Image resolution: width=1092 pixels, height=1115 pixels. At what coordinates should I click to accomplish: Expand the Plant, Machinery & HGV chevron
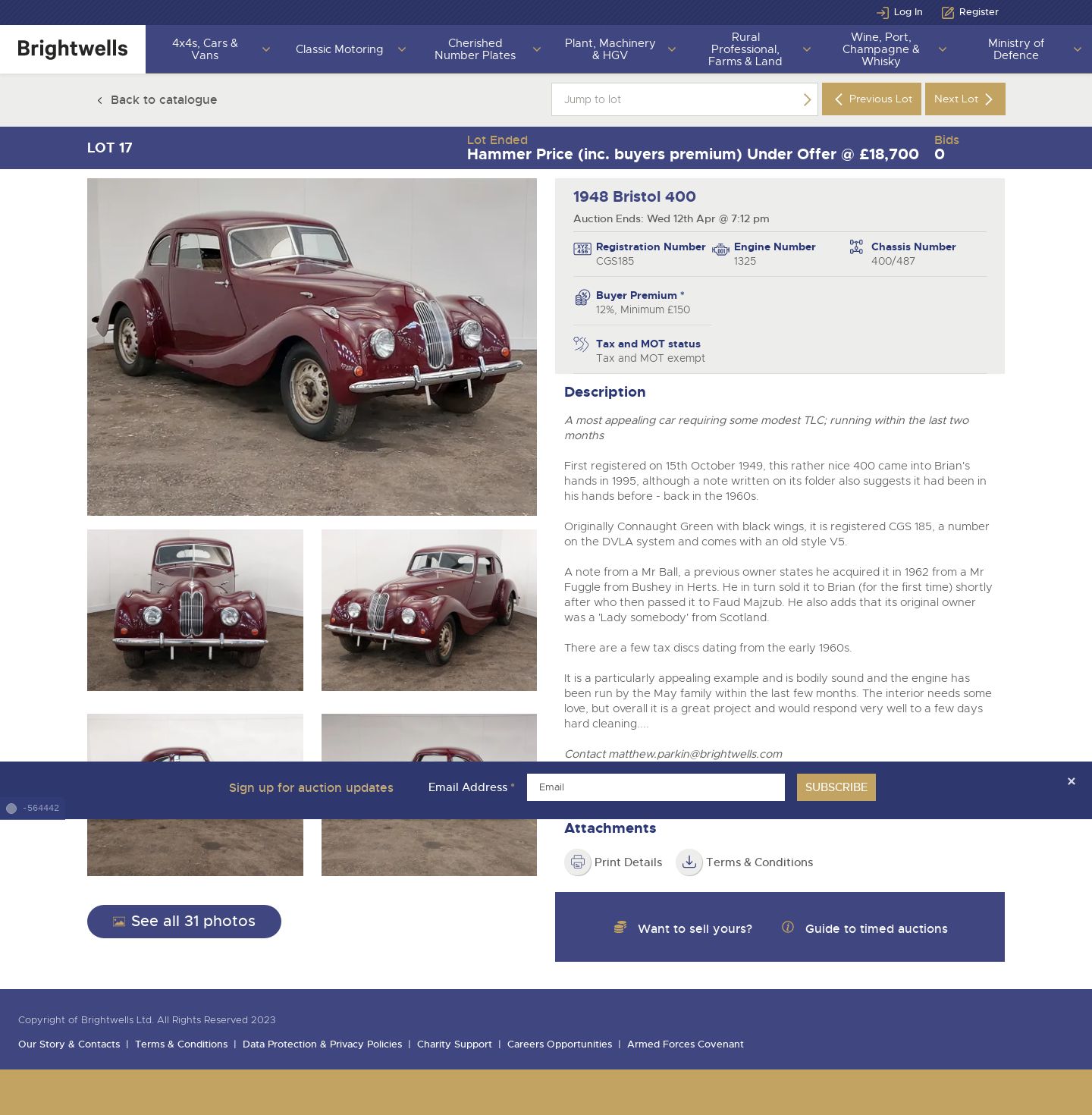[x=672, y=49]
